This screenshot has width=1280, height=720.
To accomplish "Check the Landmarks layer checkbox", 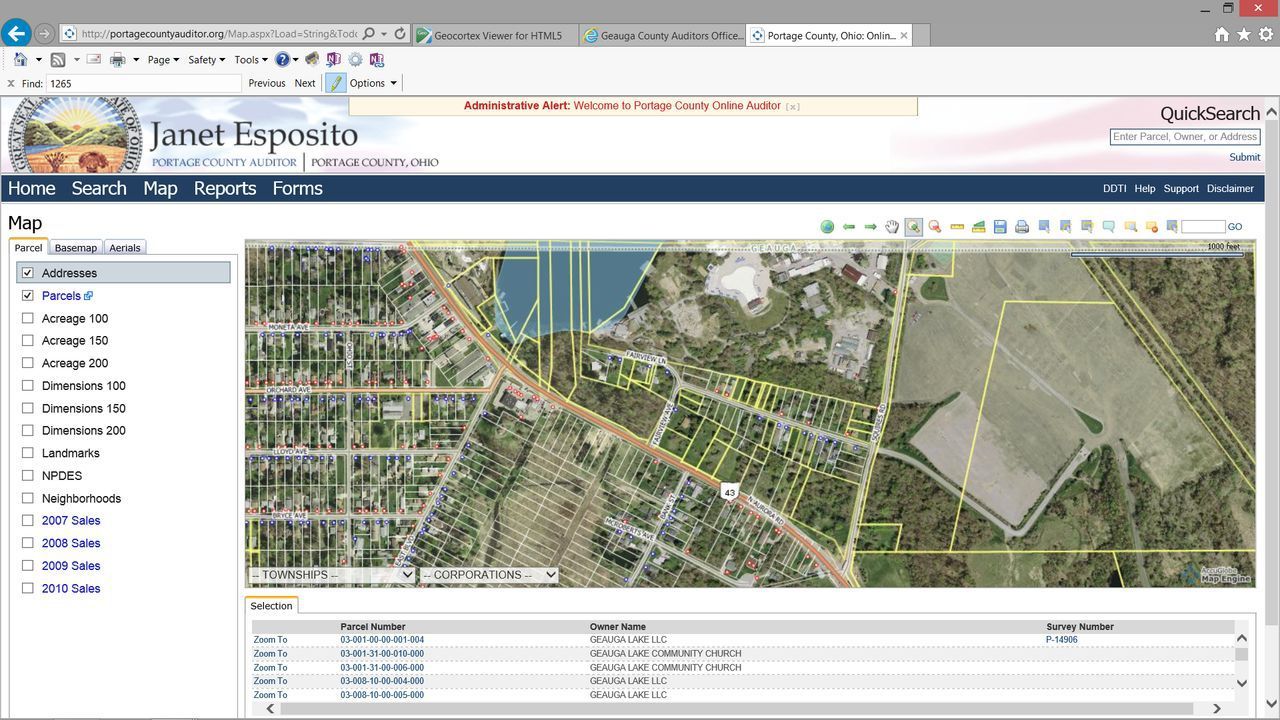I will pyautogui.click(x=28, y=453).
